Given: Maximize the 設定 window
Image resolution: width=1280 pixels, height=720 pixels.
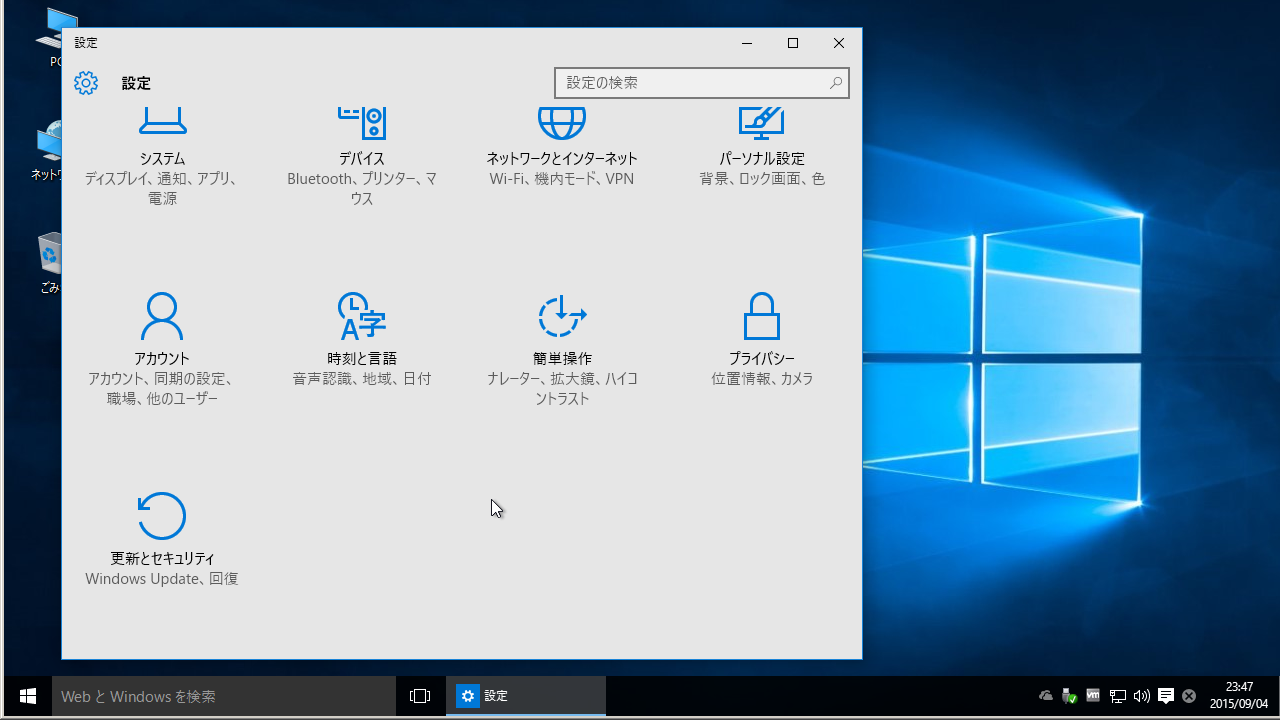Looking at the screenshot, I should [793, 43].
